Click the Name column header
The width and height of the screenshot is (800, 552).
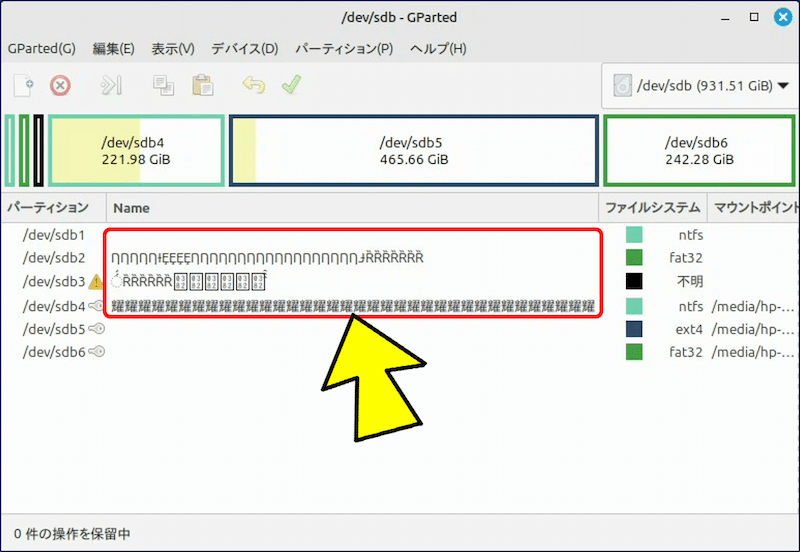point(131,208)
